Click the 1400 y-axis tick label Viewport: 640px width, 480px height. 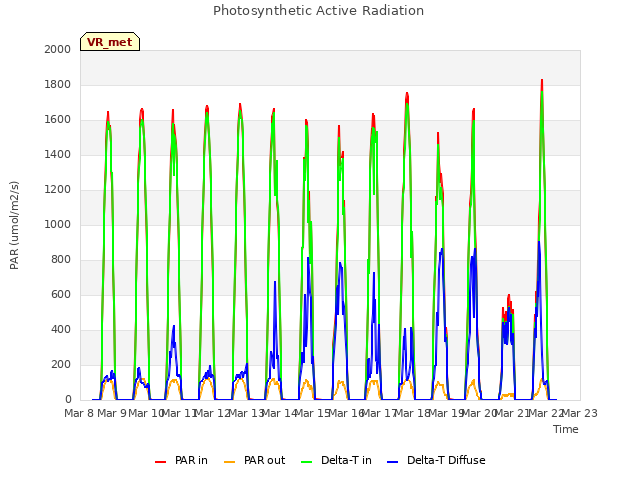click(58, 155)
